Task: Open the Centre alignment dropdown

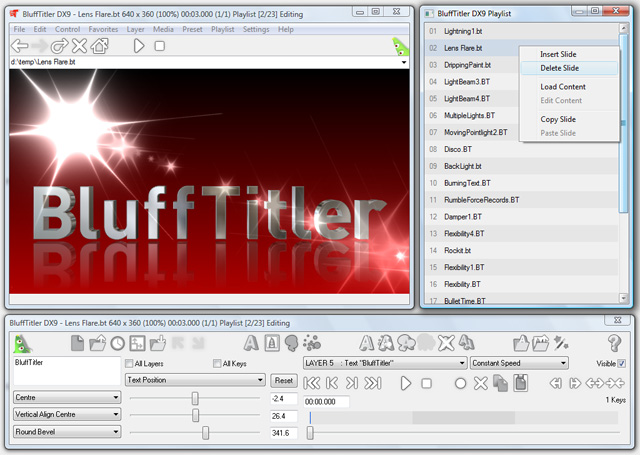Action: tap(67, 397)
